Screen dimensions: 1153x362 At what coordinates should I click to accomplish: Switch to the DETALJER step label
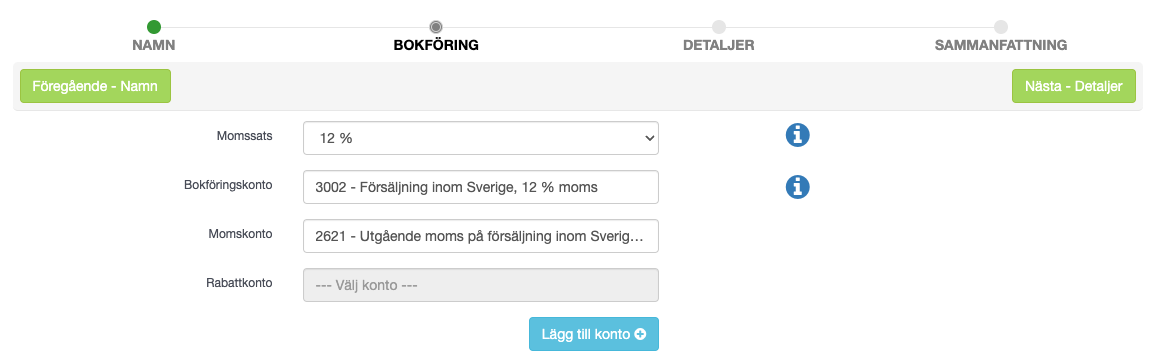718,46
